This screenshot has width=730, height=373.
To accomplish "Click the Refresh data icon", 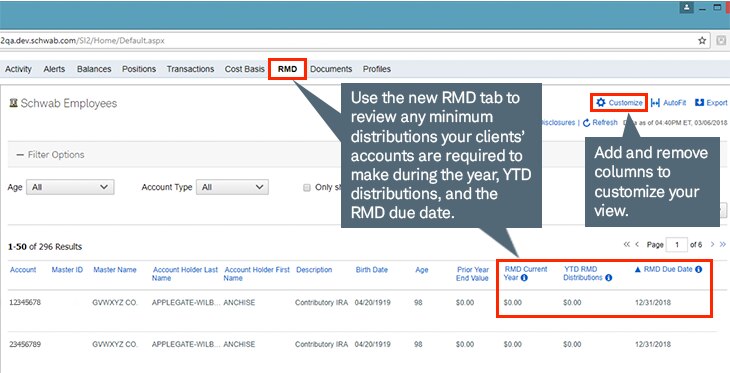I will (x=587, y=122).
